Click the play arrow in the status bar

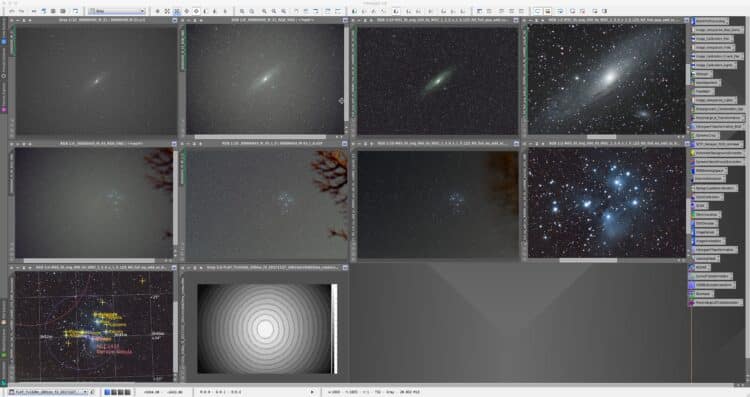(x=312, y=392)
